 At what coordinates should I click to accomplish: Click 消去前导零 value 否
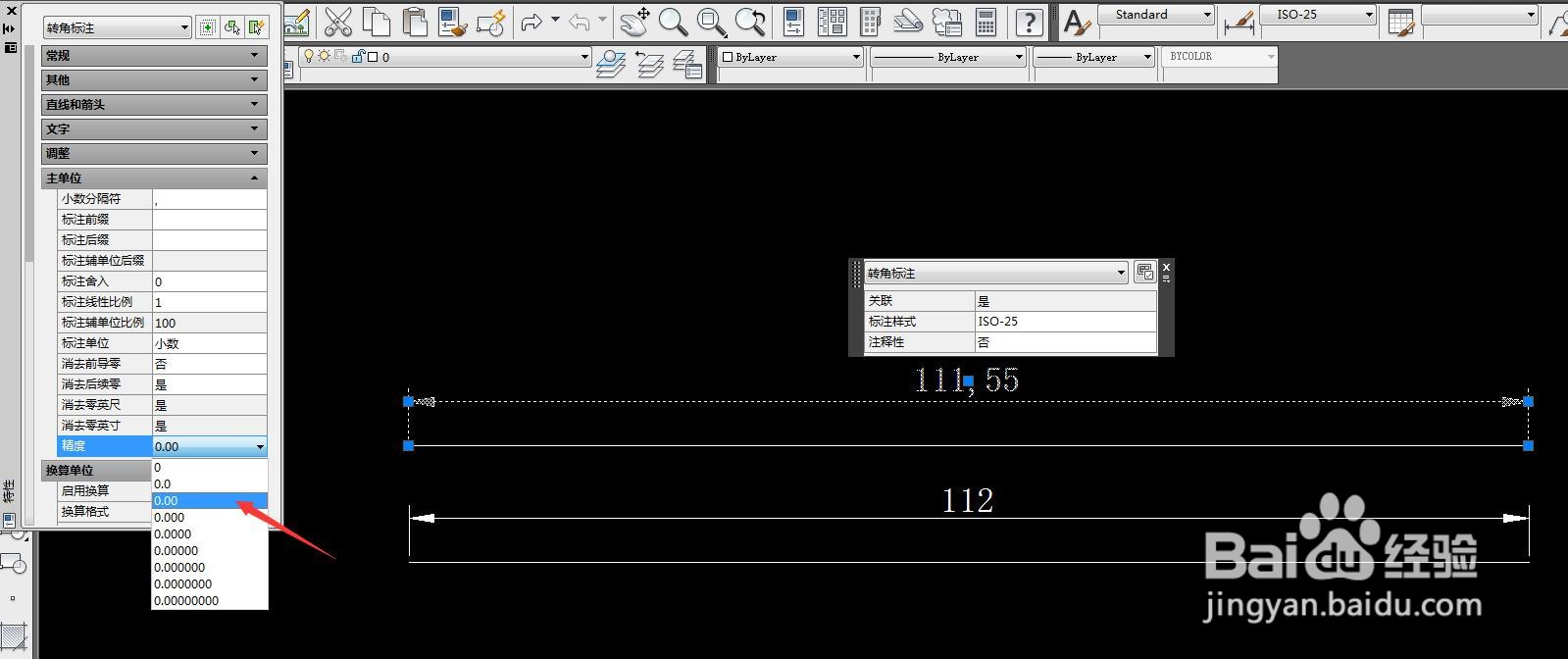pyautogui.click(x=210, y=364)
